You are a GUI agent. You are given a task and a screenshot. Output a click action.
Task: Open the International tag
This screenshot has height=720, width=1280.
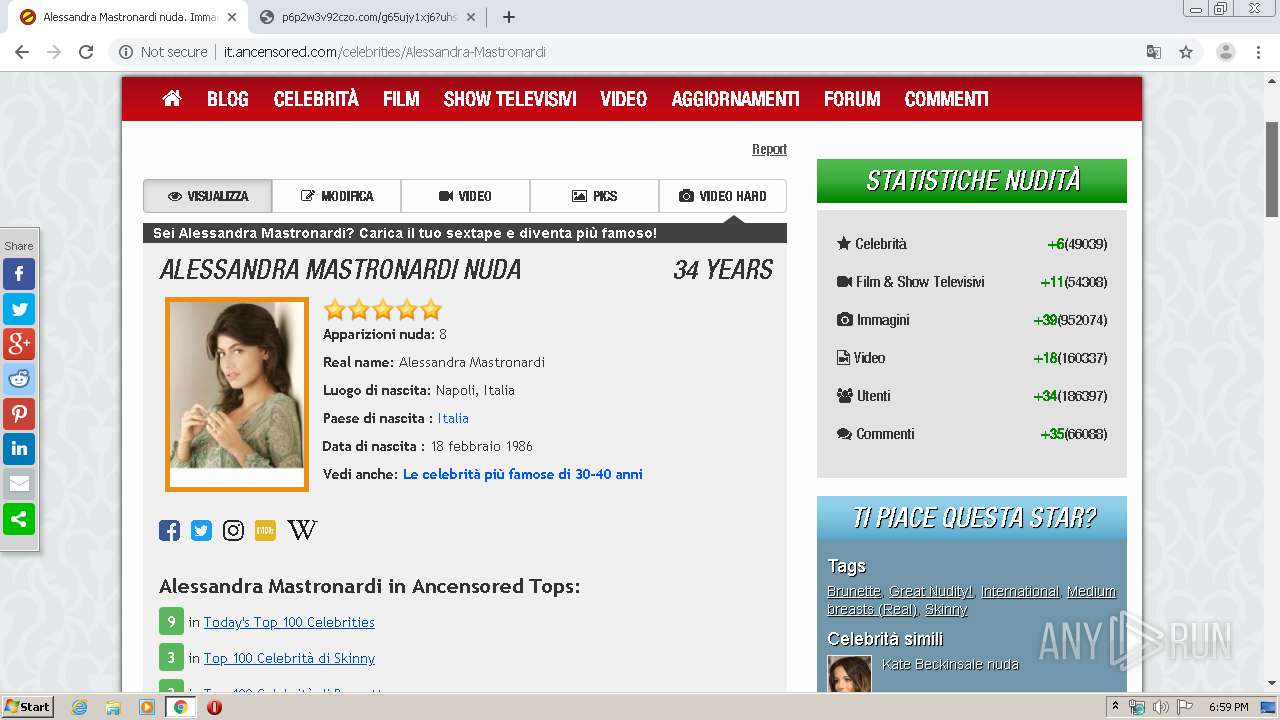(1020, 591)
